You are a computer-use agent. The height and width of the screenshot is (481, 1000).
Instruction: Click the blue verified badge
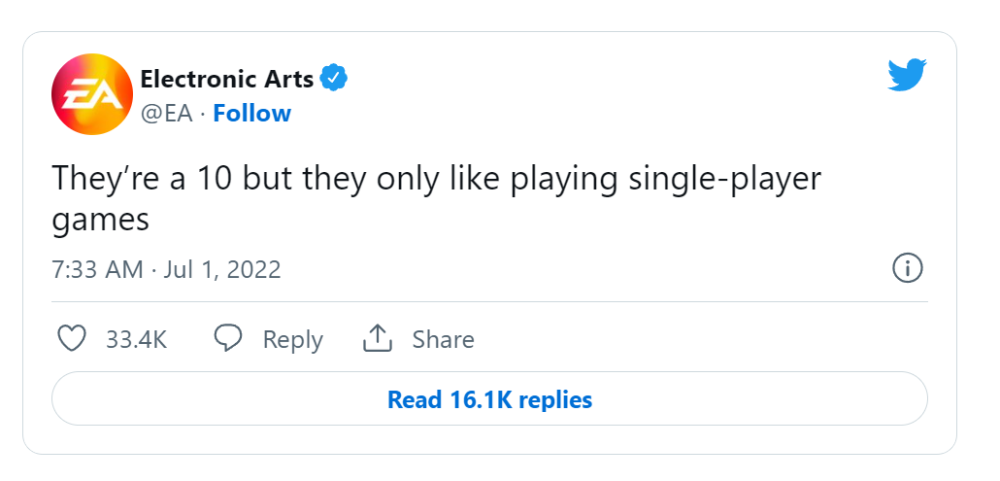point(334,78)
